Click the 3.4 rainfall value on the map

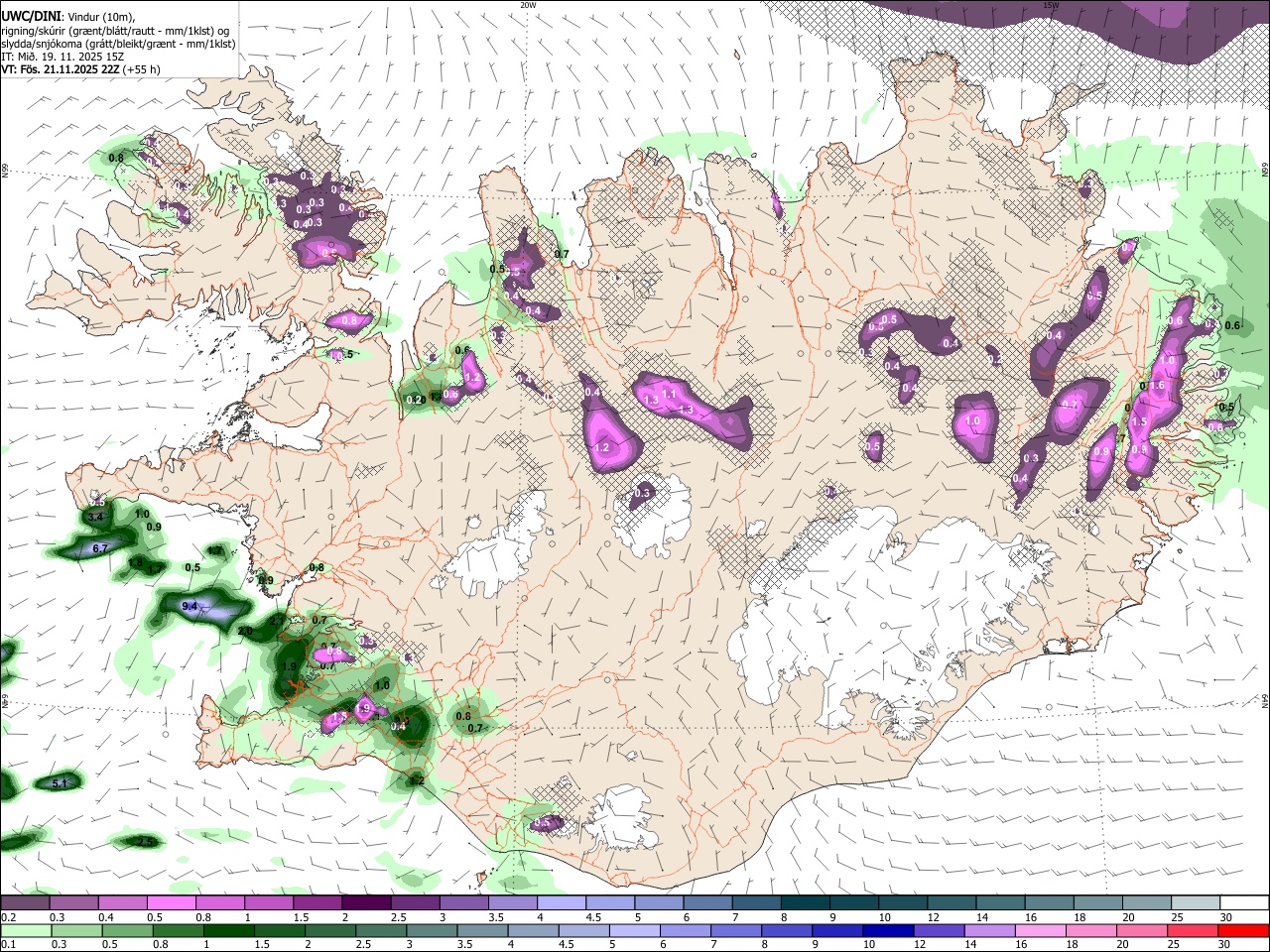pos(95,518)
